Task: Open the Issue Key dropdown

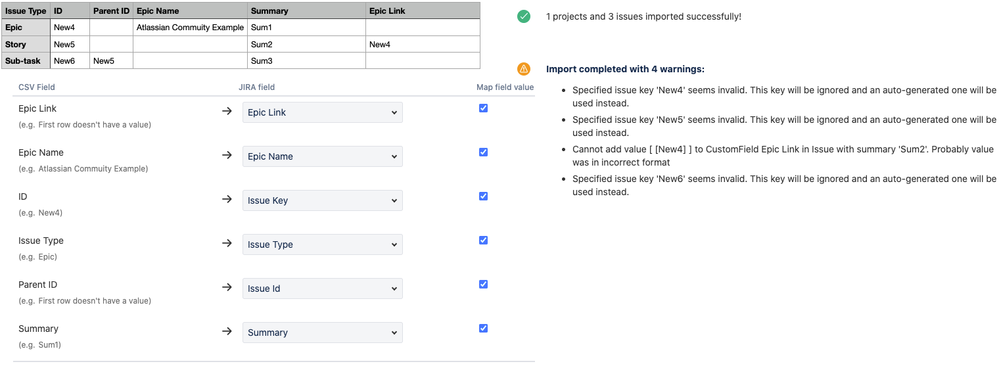Action: tap(322, 201)
